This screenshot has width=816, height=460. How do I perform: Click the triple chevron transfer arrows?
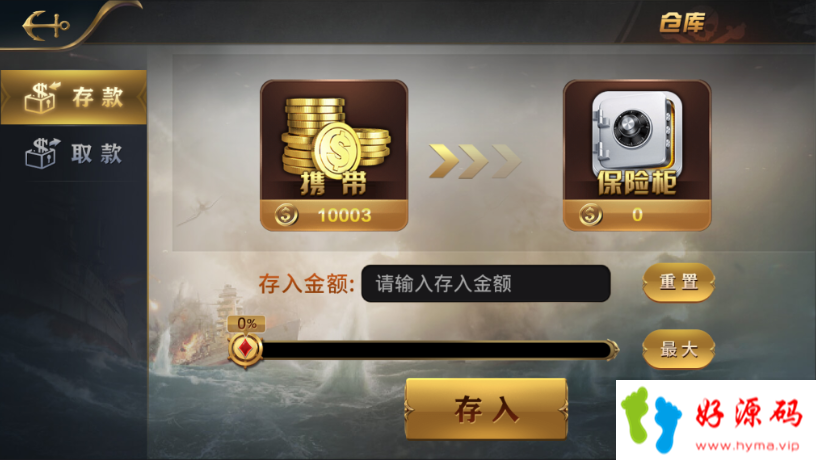pos(475,161)
